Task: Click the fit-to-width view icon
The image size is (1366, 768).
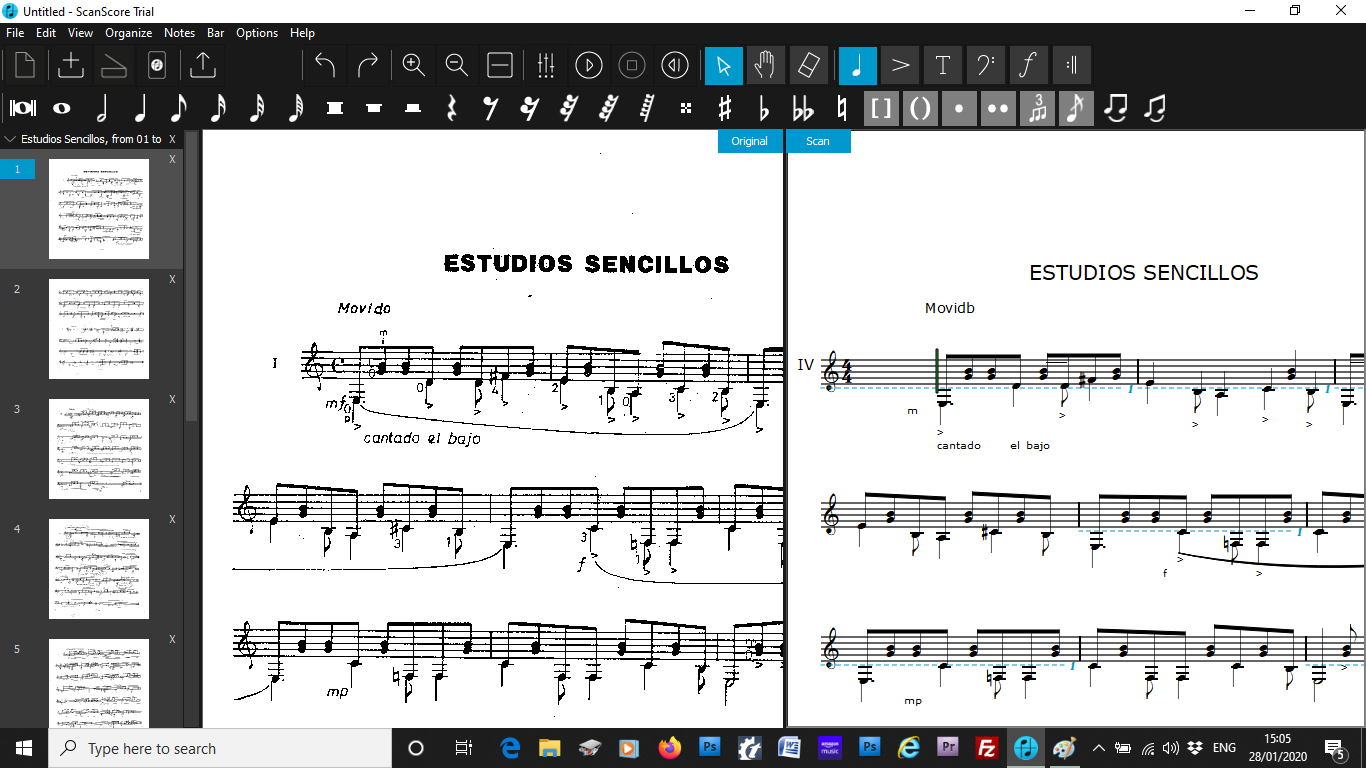Action: tap(500, 66)
